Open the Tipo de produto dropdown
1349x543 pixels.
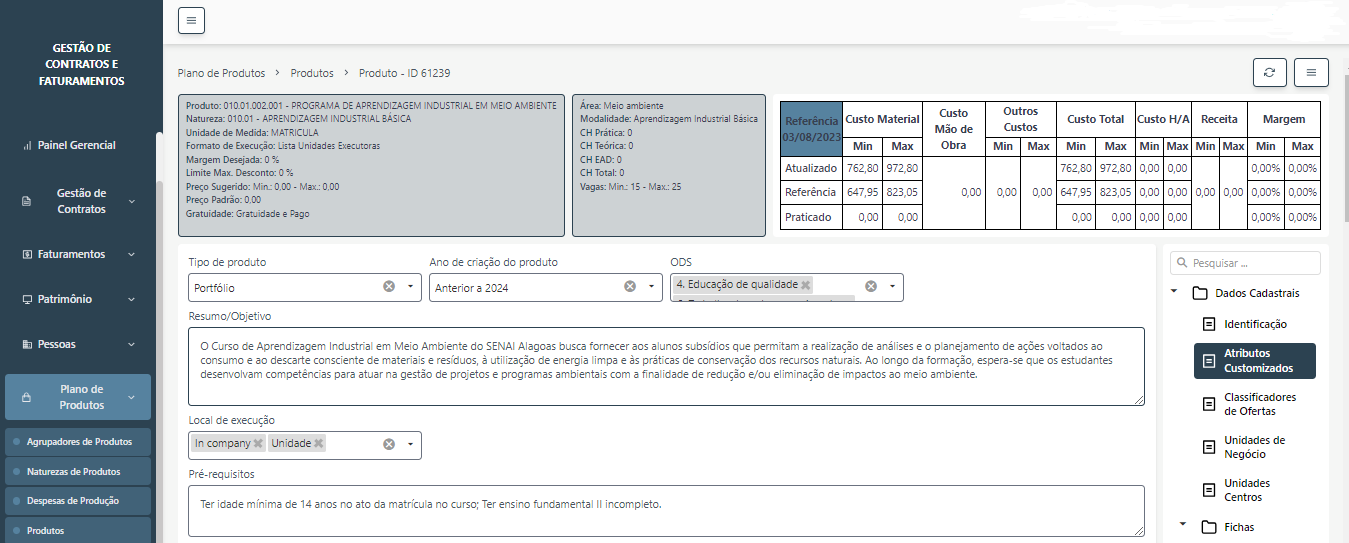pyautogui.click(x=410, y=287)
